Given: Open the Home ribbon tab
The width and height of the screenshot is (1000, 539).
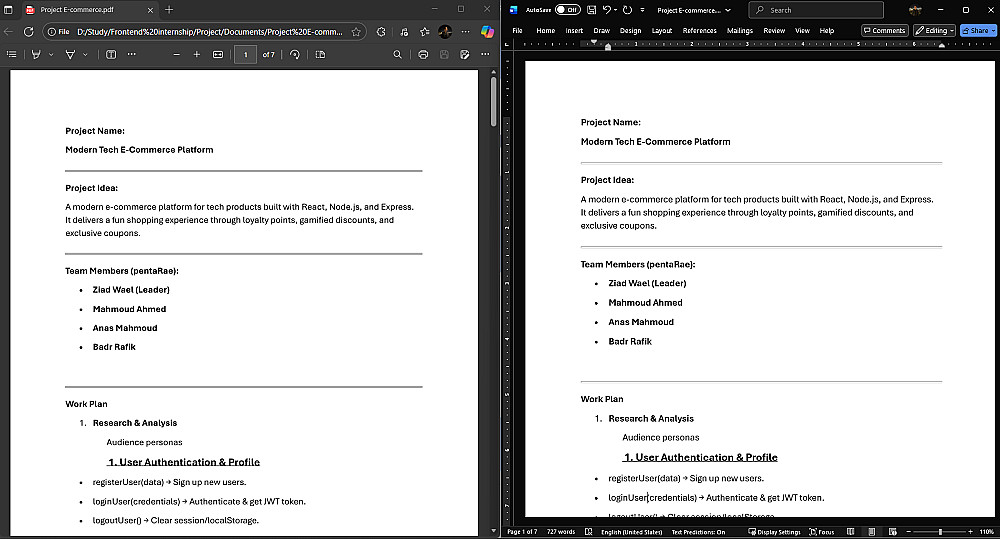Looking at the screenshot, I should [545, 31].
